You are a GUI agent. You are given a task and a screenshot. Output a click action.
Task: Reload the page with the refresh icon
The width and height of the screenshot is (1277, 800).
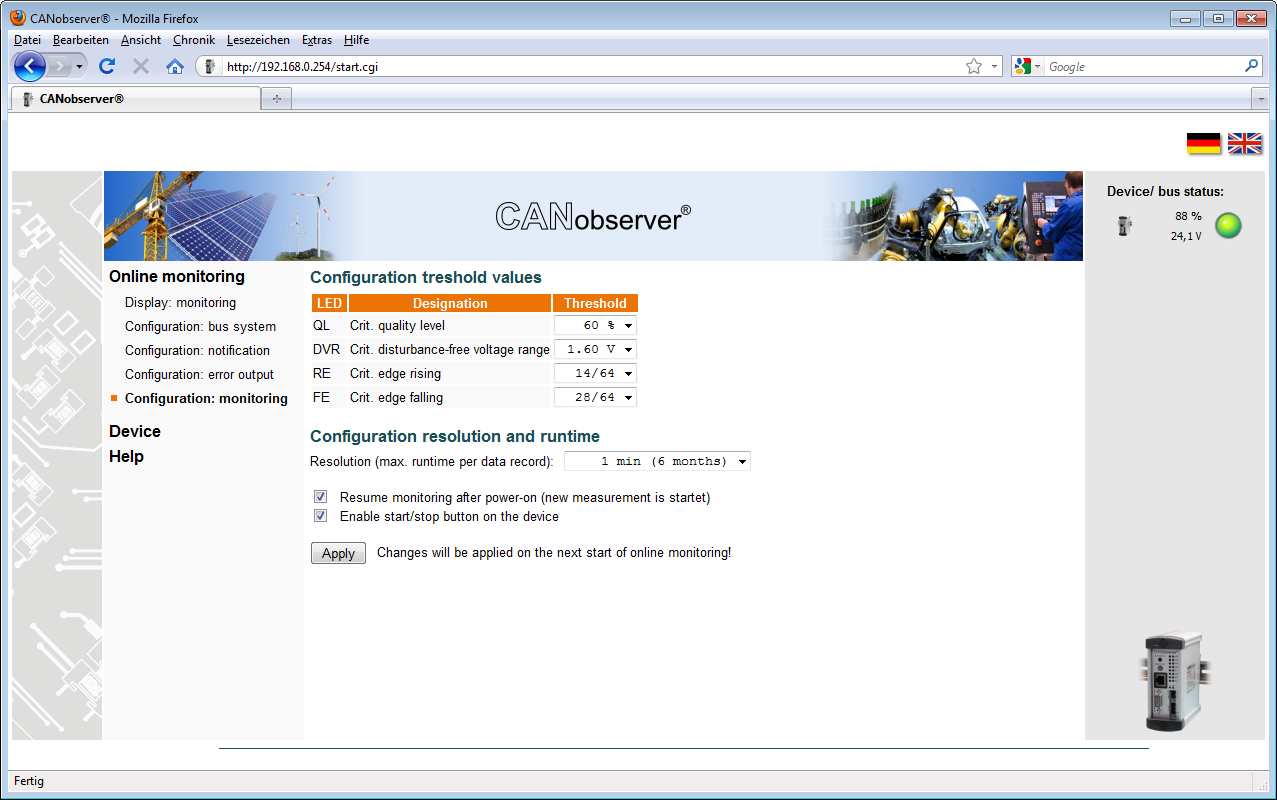(107, 67)
